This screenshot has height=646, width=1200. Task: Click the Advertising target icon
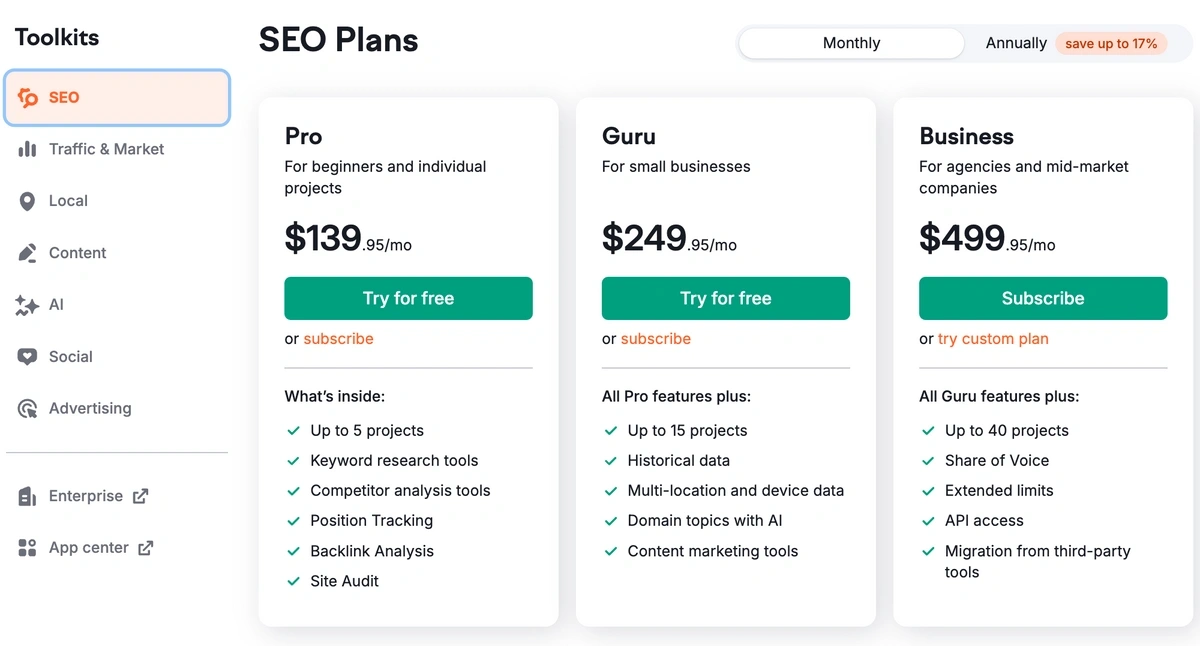pyautogui.click(x=28, y=409)
